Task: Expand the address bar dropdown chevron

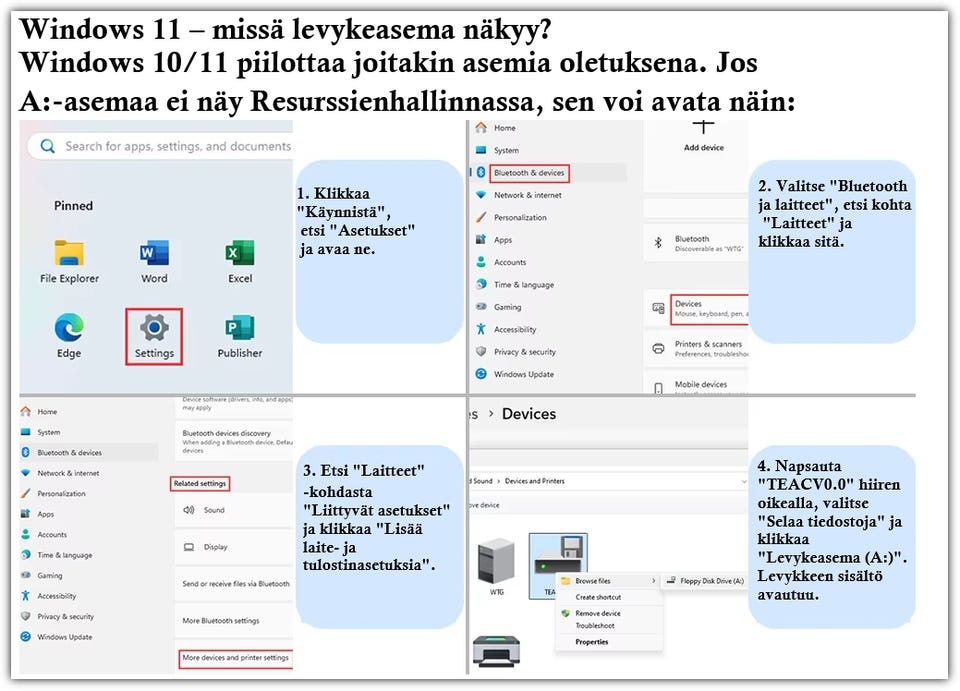Action: click(x=743, y=482)
